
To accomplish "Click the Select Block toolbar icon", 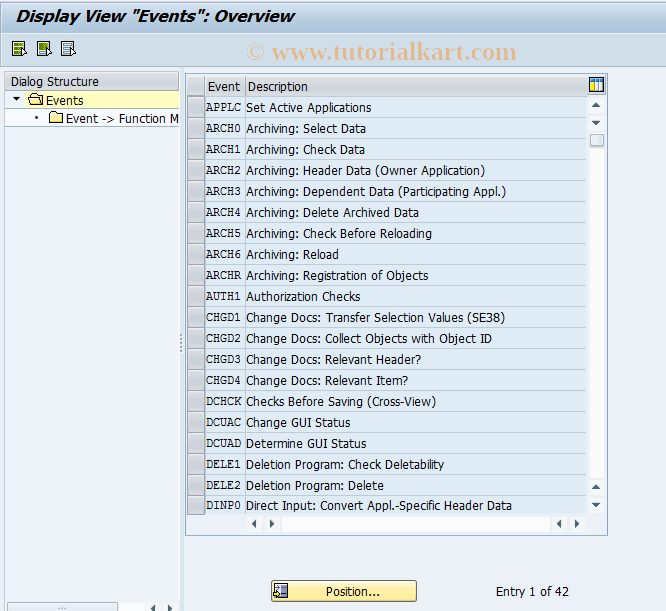I will (44, 49).
